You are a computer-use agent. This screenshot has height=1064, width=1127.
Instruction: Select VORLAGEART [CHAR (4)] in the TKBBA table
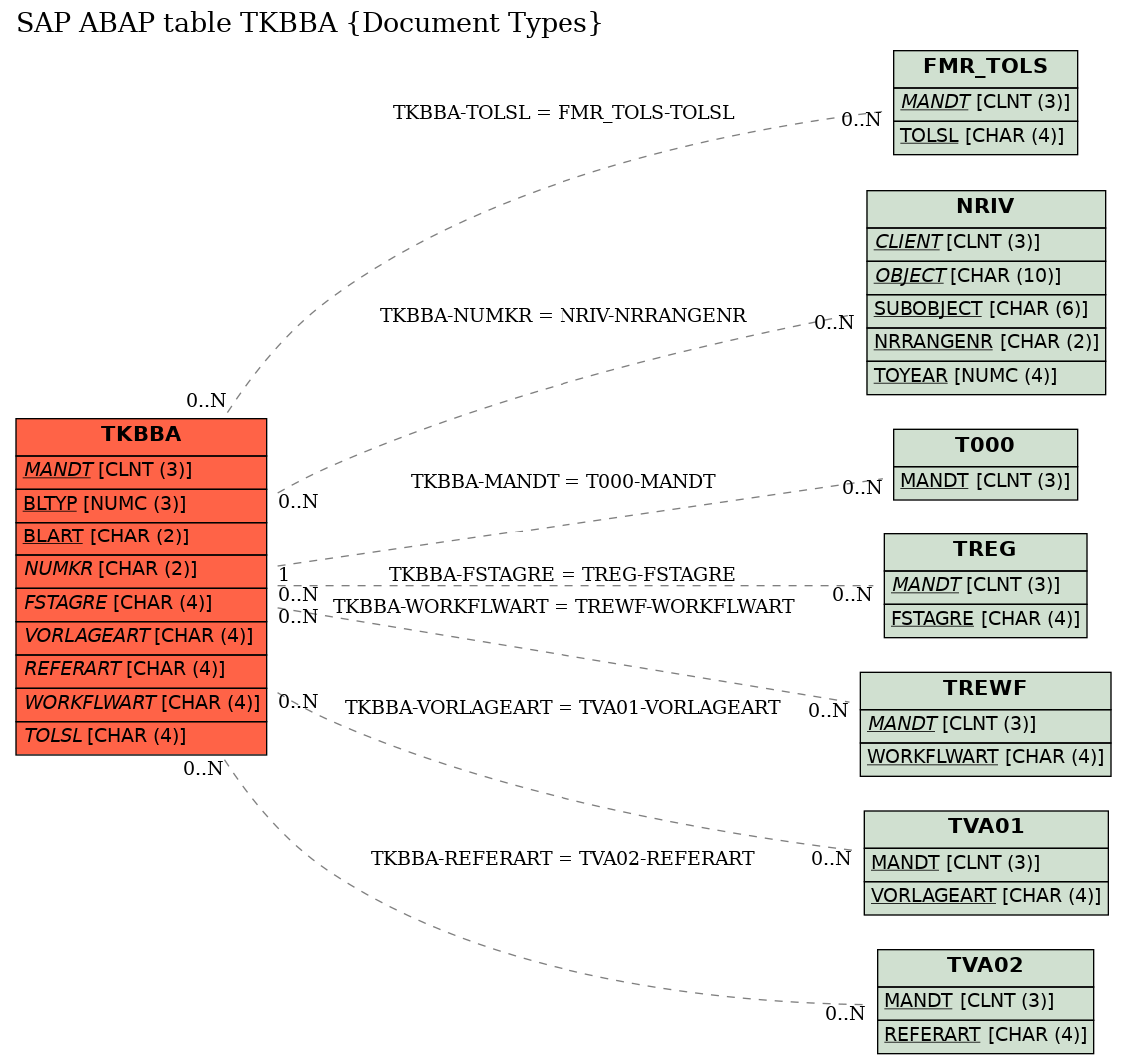141,638
